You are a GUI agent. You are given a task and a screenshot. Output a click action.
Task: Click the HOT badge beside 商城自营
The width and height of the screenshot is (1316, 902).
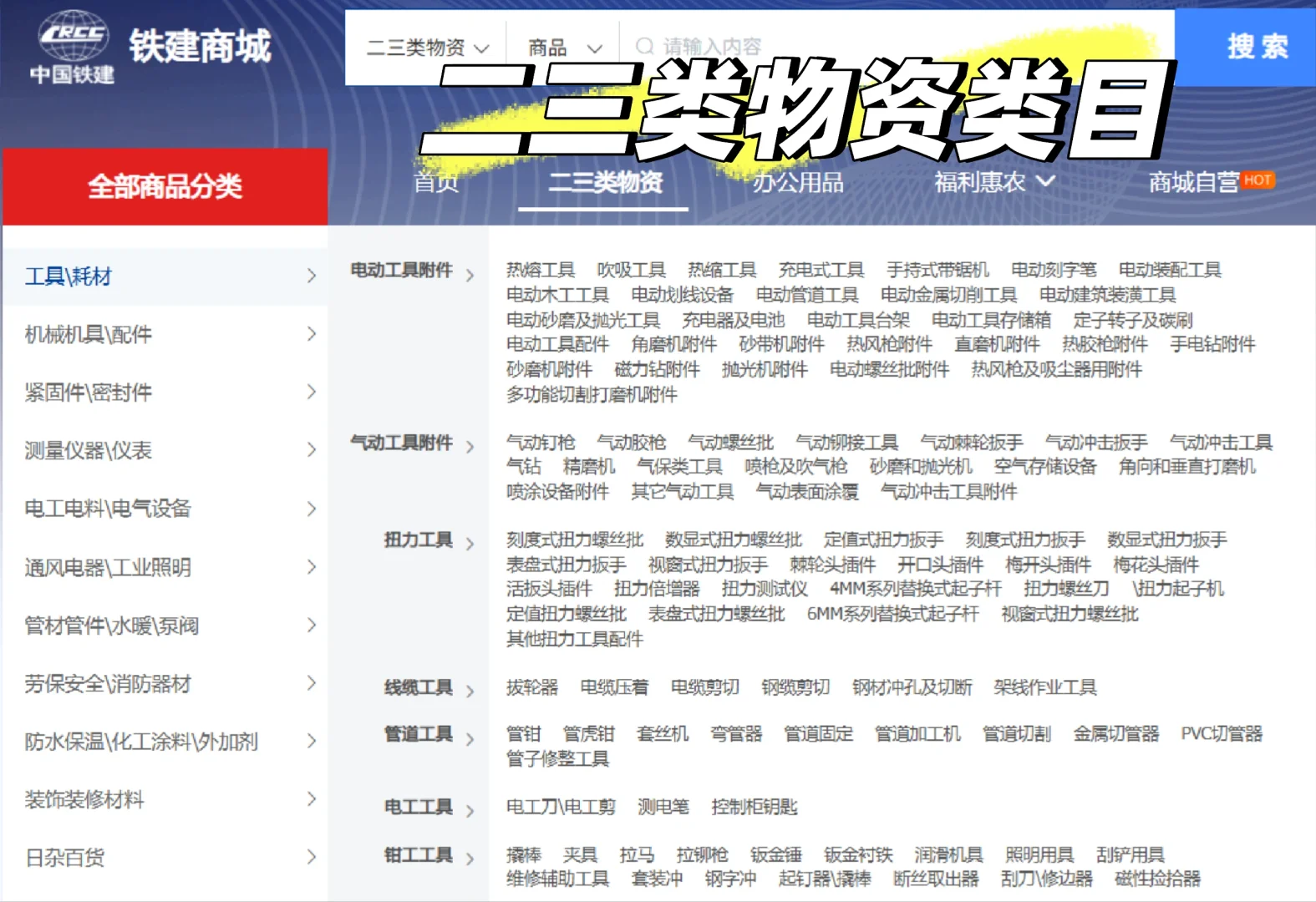[x=1258, y=180]
